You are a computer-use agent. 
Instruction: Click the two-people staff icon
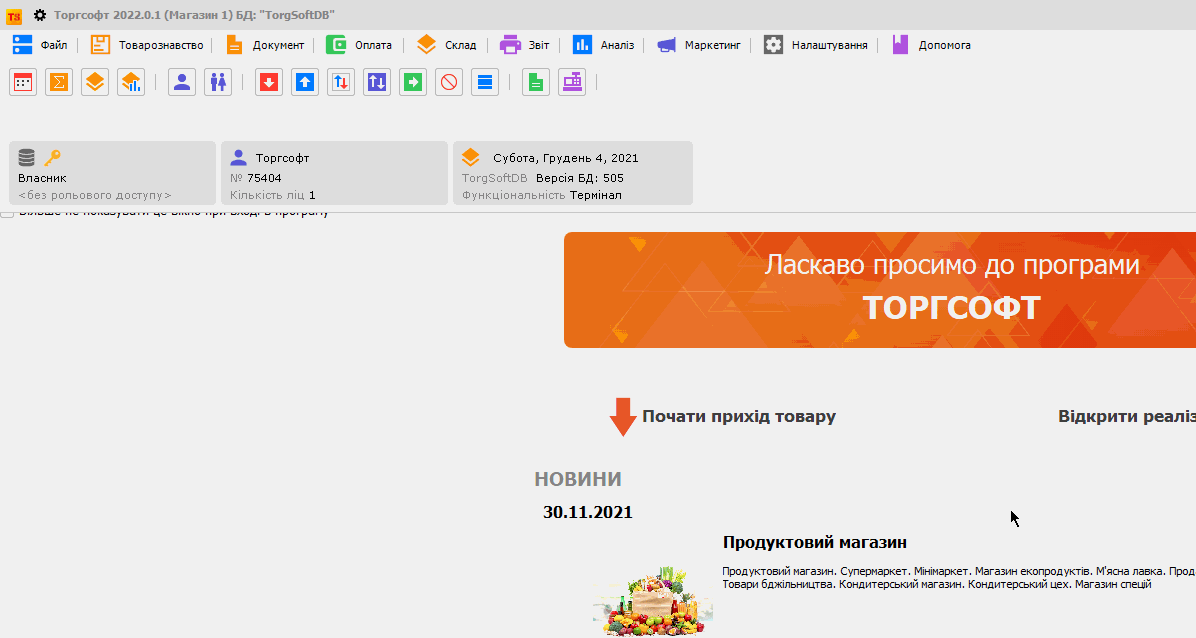(x=218, y=82)
